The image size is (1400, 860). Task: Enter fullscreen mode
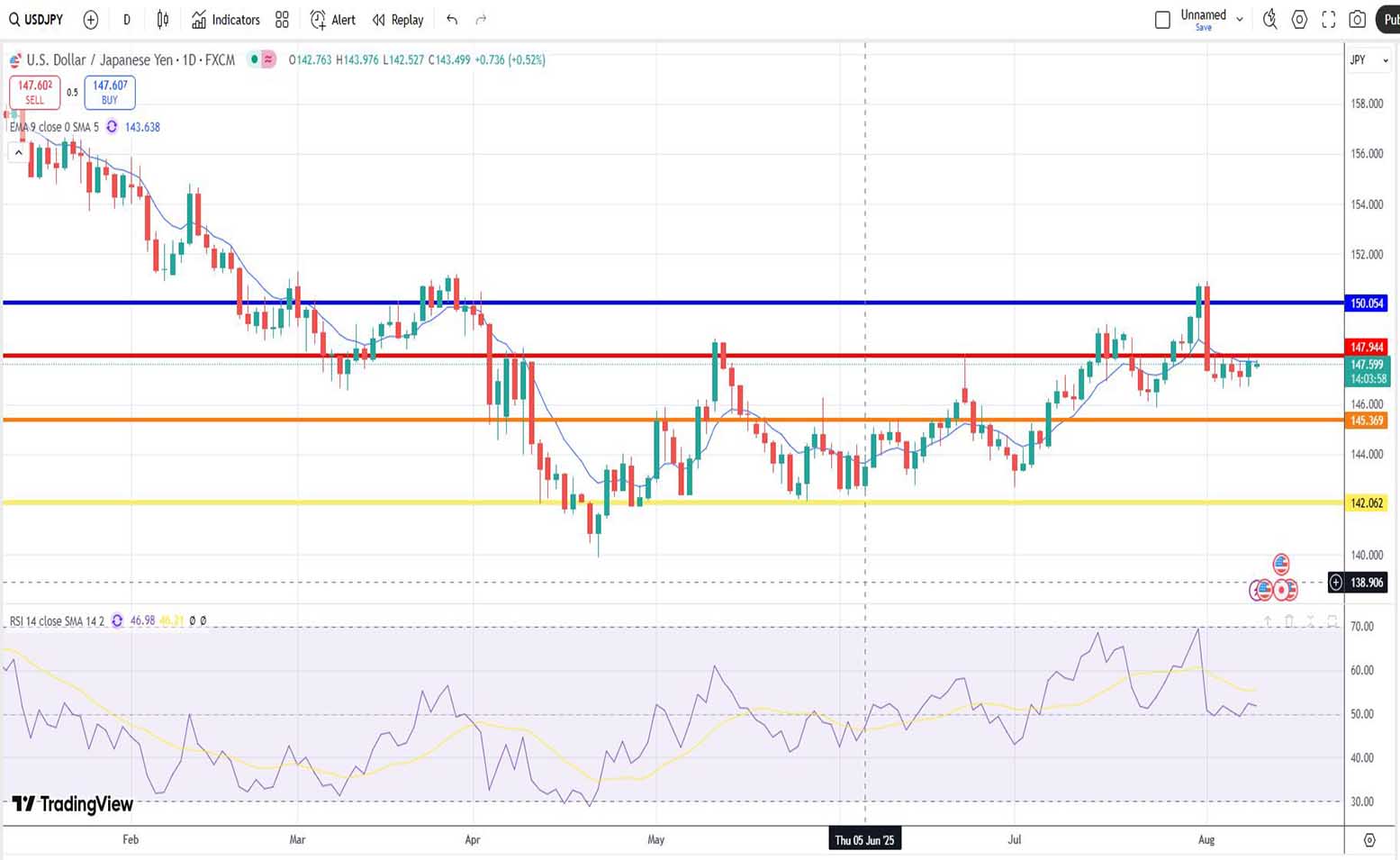pos(1328,20)
